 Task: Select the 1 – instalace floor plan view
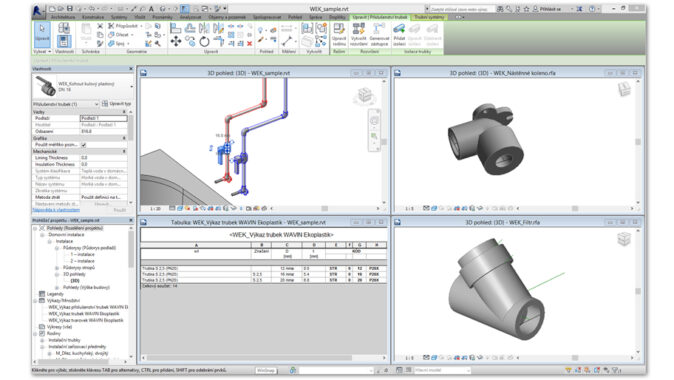[x=82, y=254]
